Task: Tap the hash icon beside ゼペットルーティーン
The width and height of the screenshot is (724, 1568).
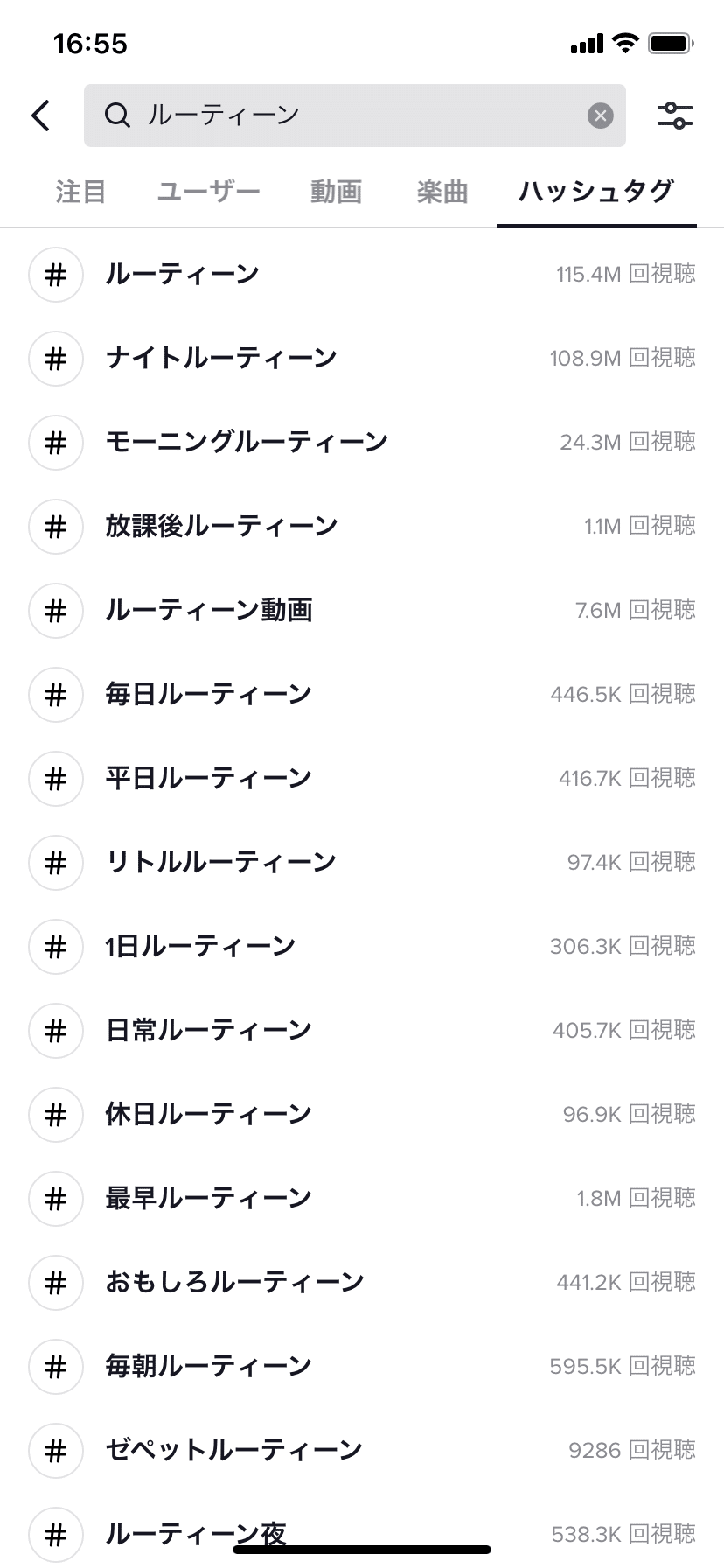Action: pos(56,1451)
